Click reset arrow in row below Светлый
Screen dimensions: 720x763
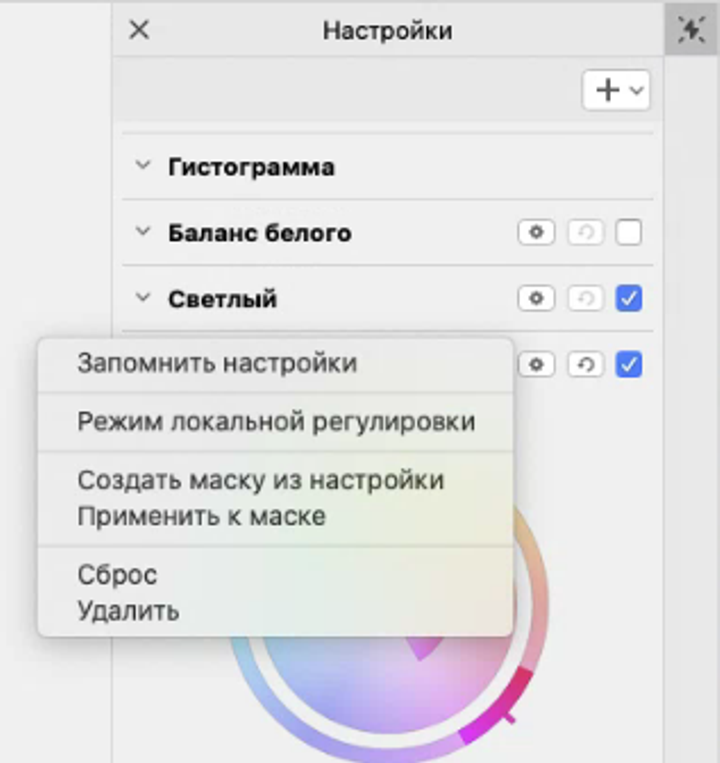click(585, 365)
